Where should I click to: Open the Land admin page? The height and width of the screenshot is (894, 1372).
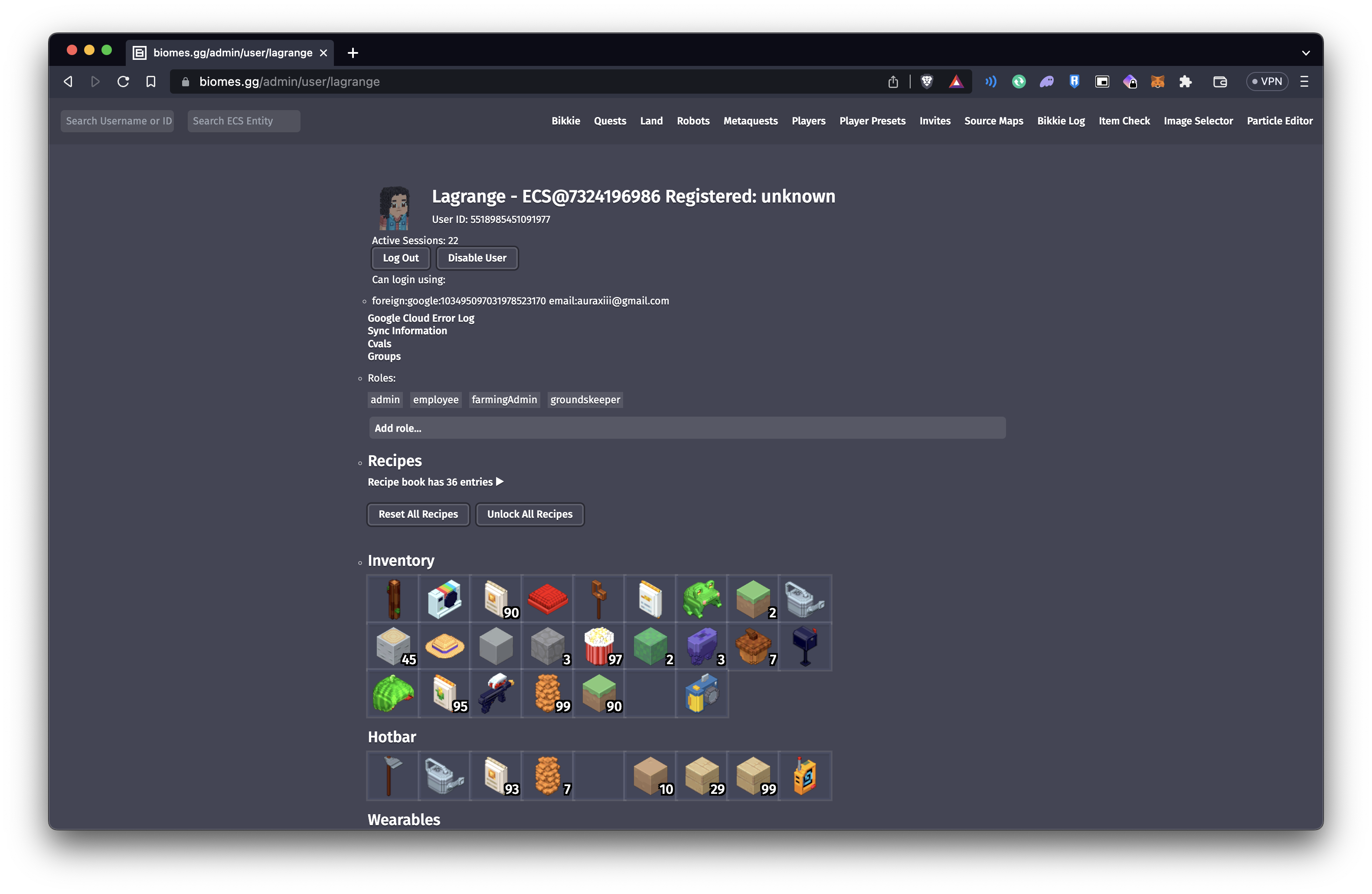(651, 121)
